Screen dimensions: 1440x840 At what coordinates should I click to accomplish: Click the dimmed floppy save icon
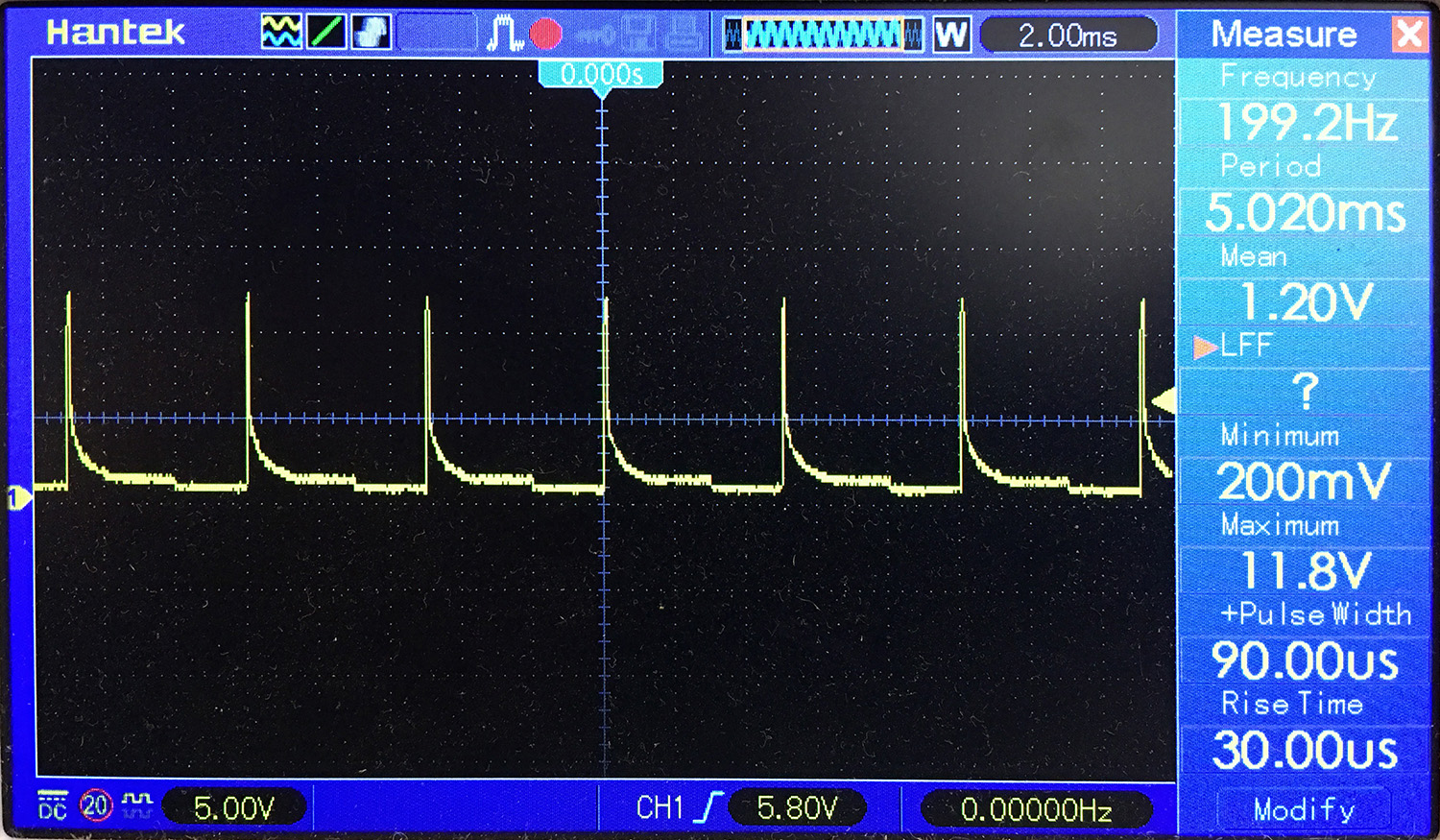point(638,34)
